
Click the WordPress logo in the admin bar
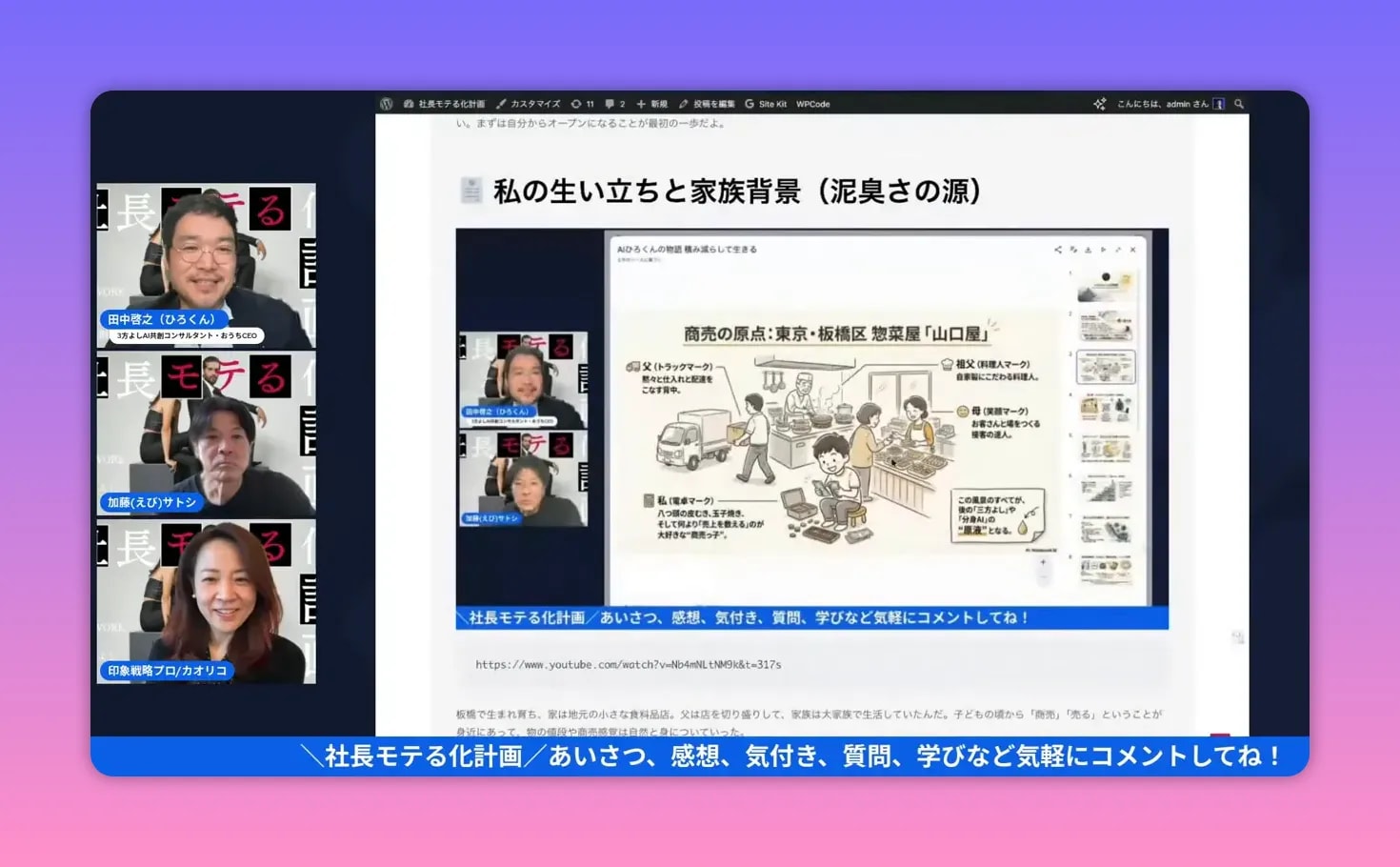tap(387, 103)
